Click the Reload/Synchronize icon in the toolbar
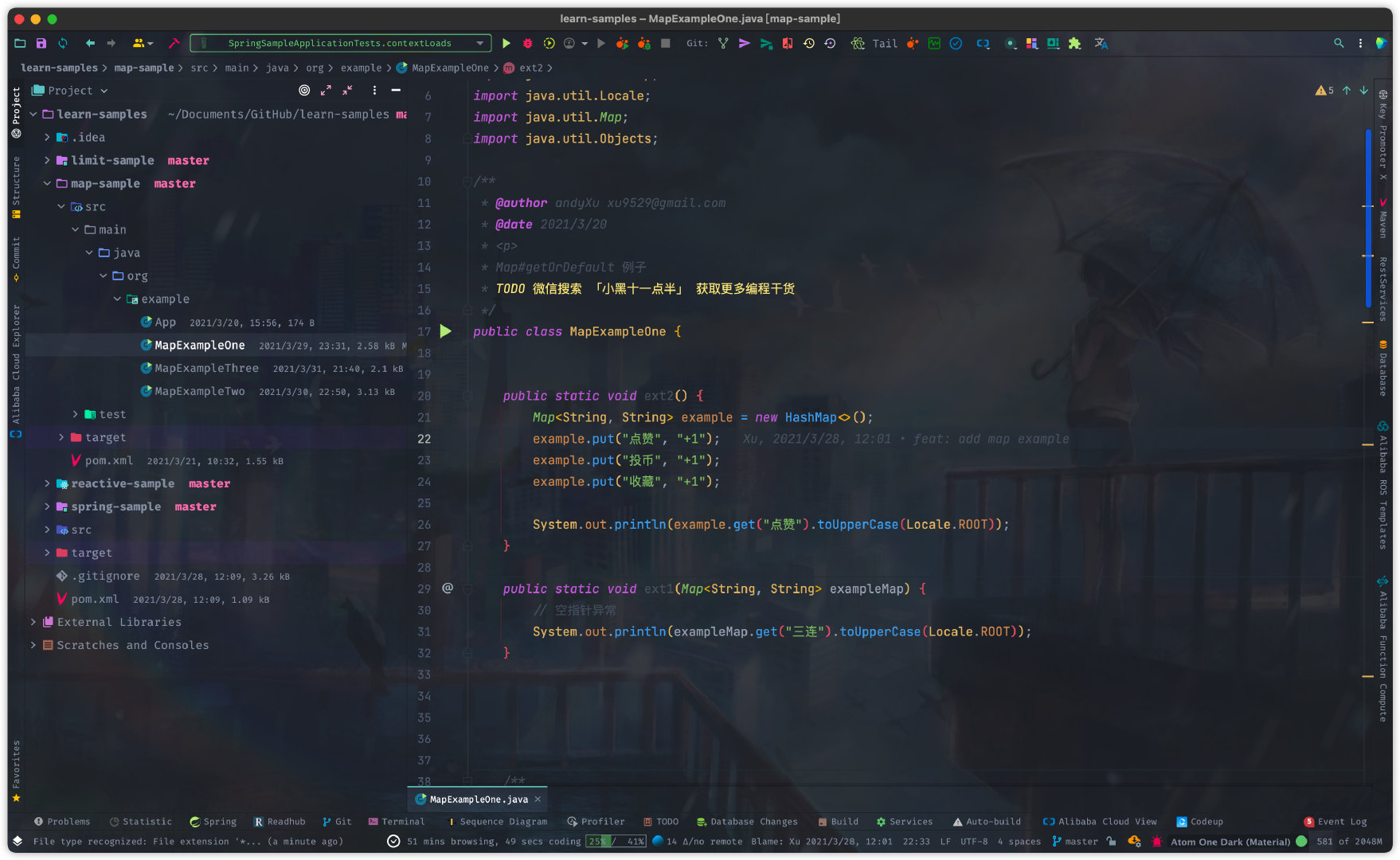This screenshot has height=860, width=1400. [x=63, y=43]
